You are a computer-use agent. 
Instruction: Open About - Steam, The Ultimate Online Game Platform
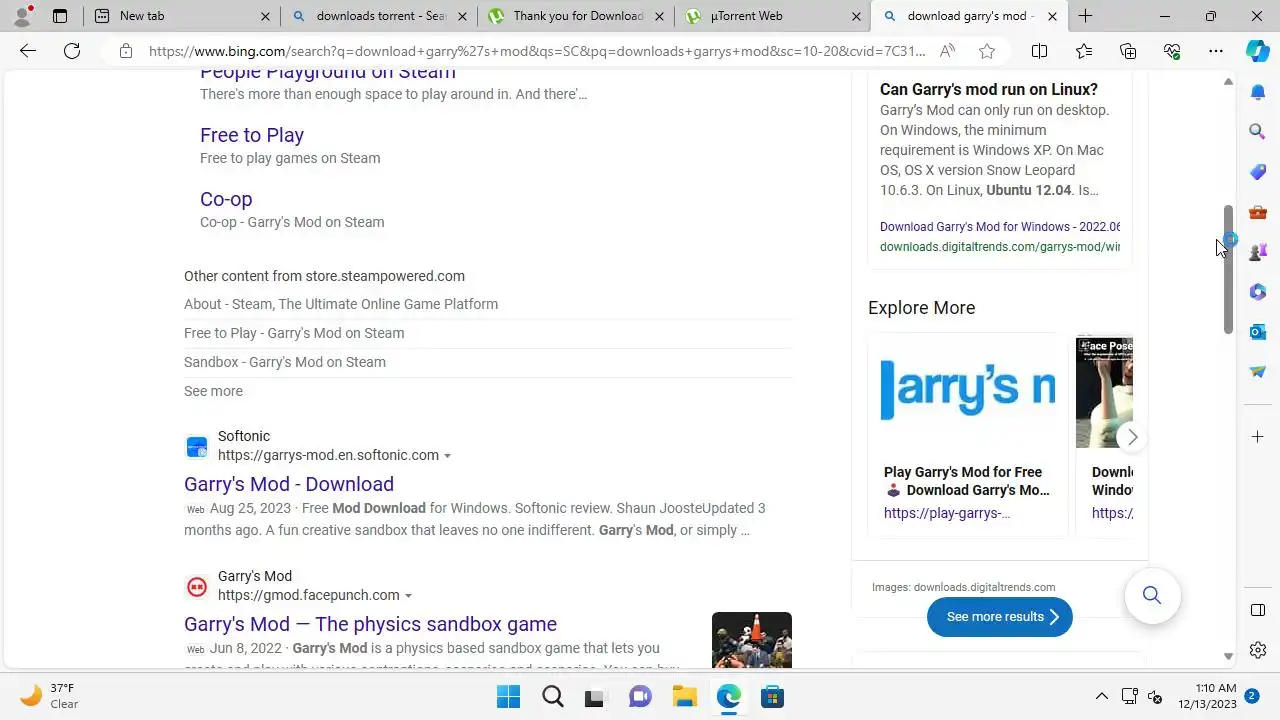coord(341,304)
